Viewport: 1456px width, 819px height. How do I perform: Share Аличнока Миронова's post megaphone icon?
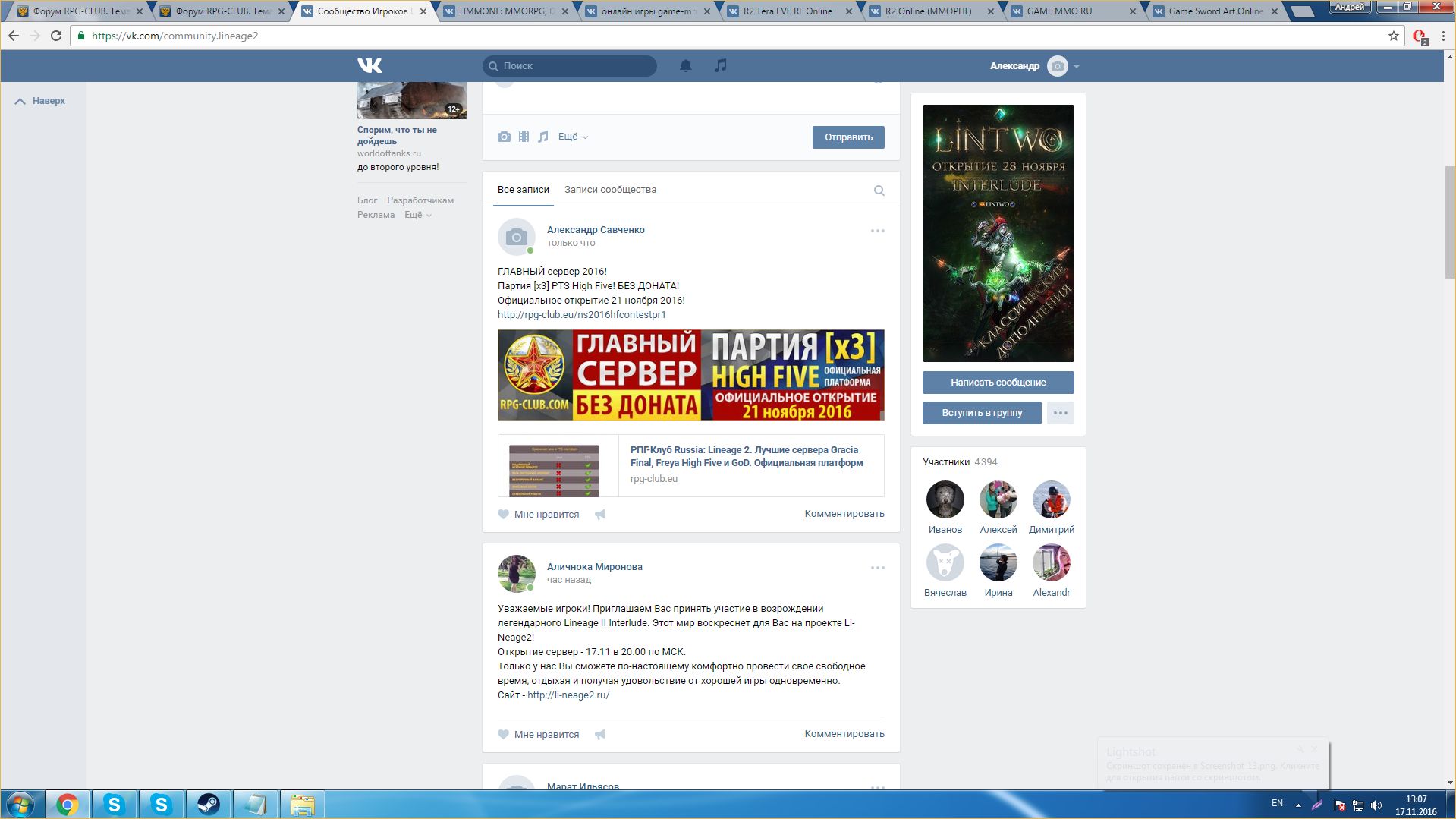coord(599,734)
